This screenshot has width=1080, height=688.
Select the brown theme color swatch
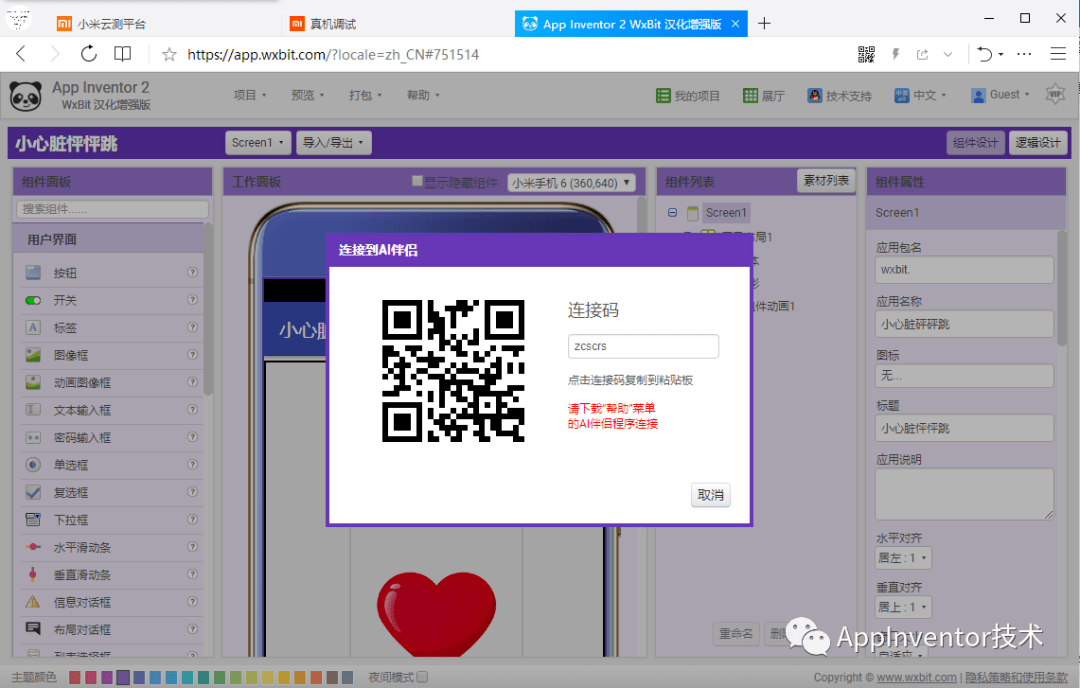(x=332, y=678)
